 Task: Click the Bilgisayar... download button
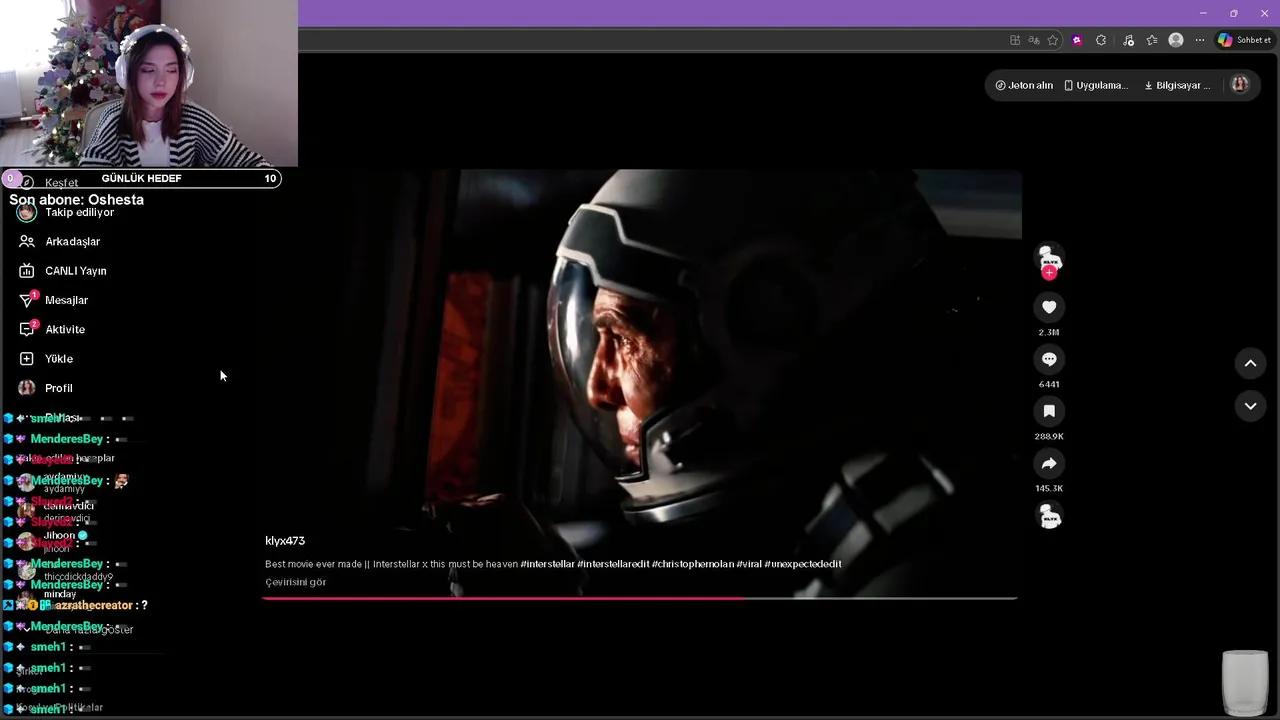1177,85
